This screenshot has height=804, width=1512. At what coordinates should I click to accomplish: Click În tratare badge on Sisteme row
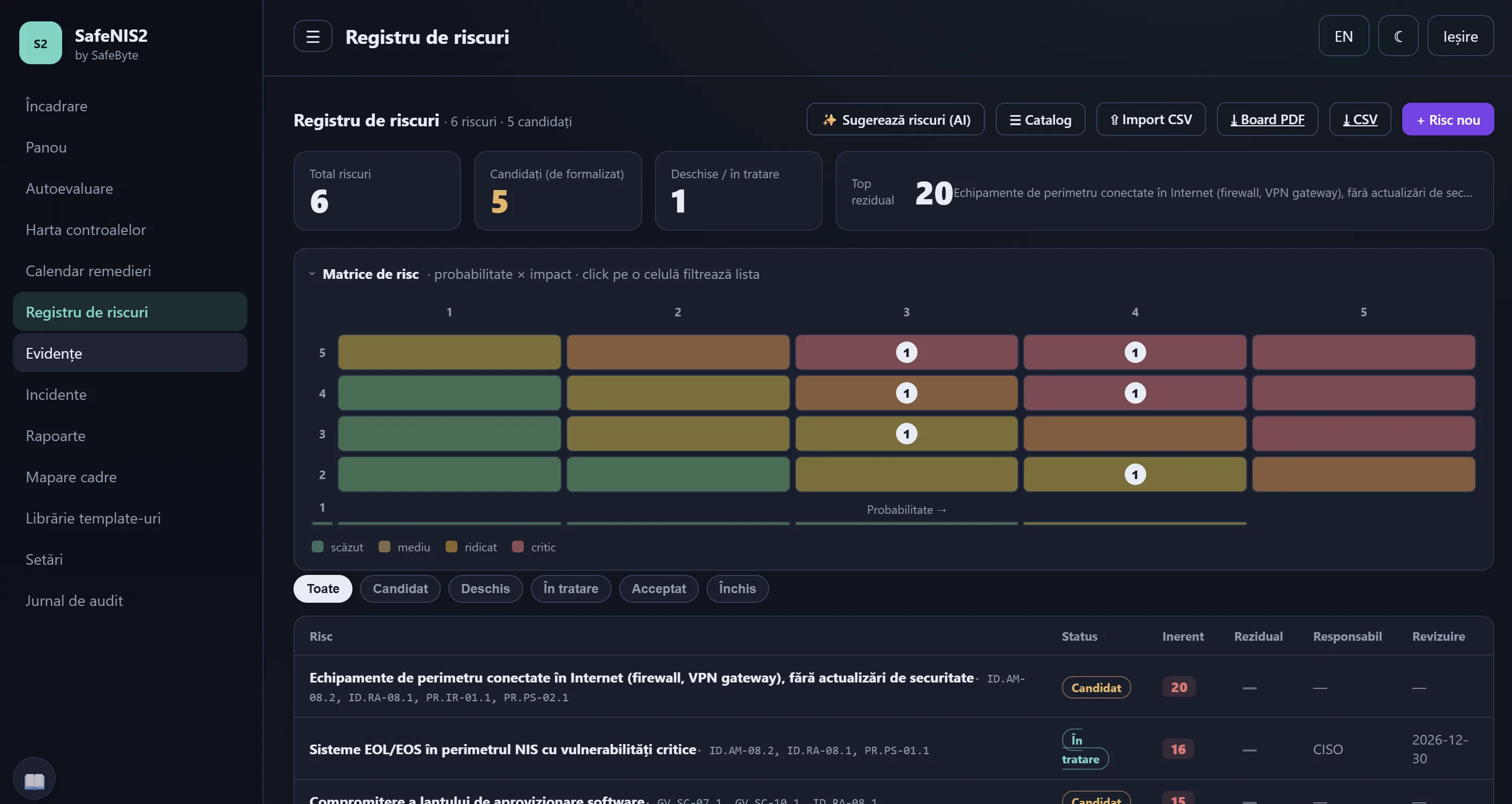1084,749
